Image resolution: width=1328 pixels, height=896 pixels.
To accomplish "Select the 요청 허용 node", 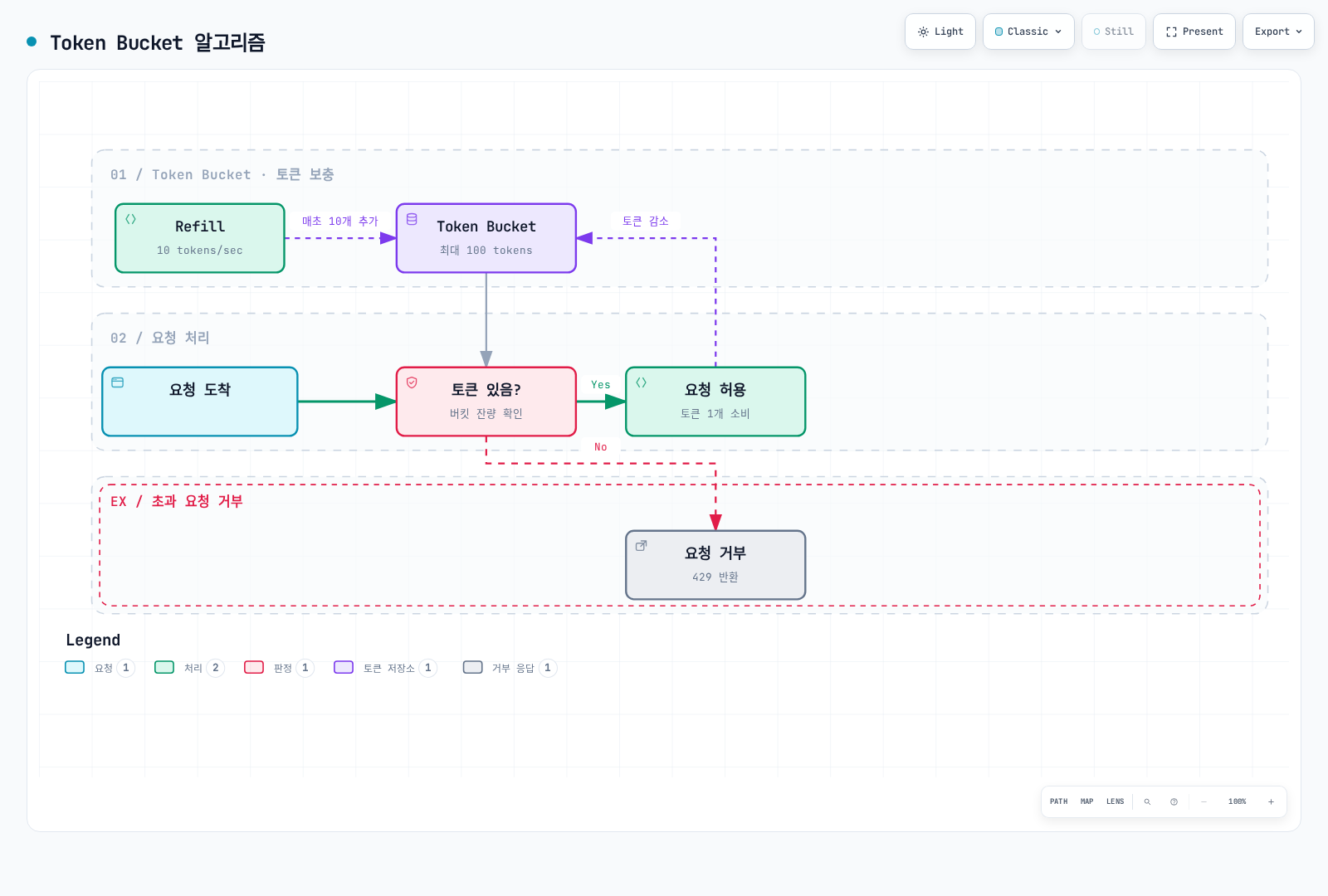I will [715, 402].
